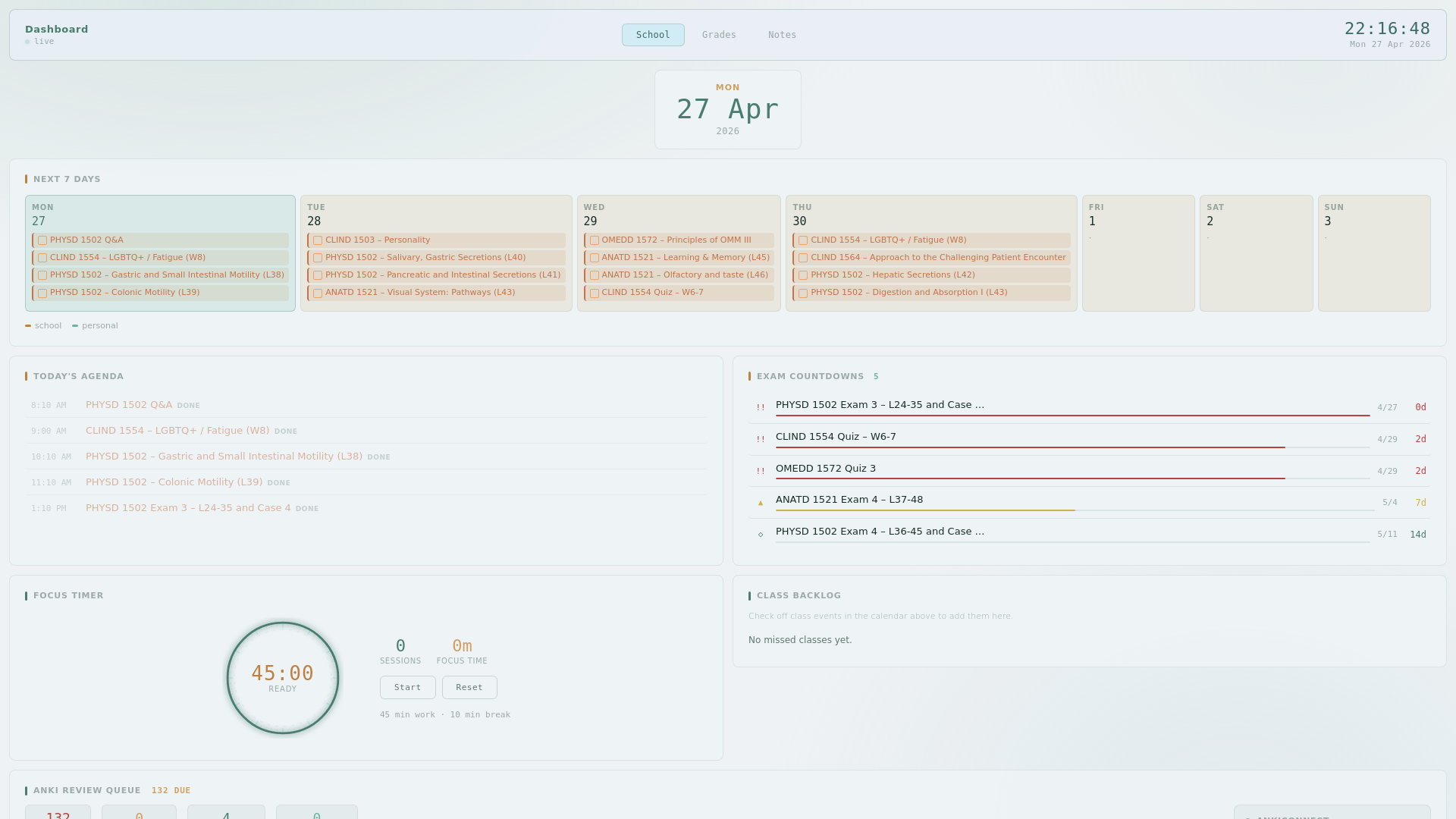The image size is (1456, 819).
Task: Switch to the School tab
Action: pyautogui.click(x=653, y=35)
